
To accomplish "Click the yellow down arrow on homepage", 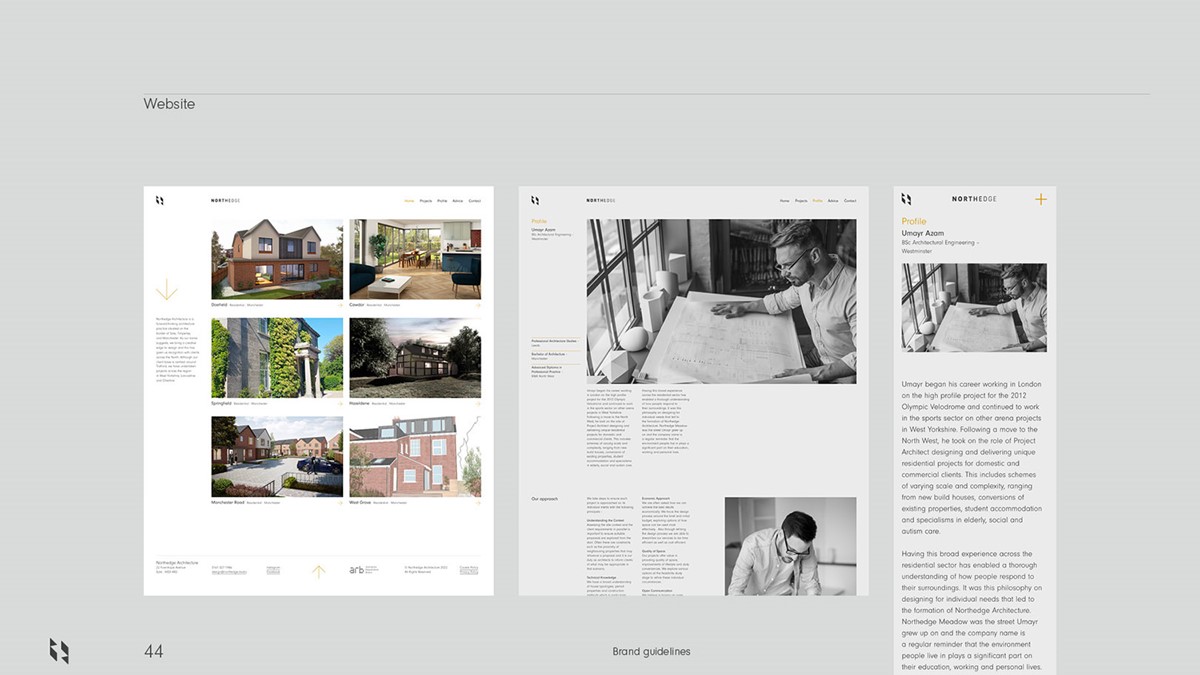I will 166,290.
